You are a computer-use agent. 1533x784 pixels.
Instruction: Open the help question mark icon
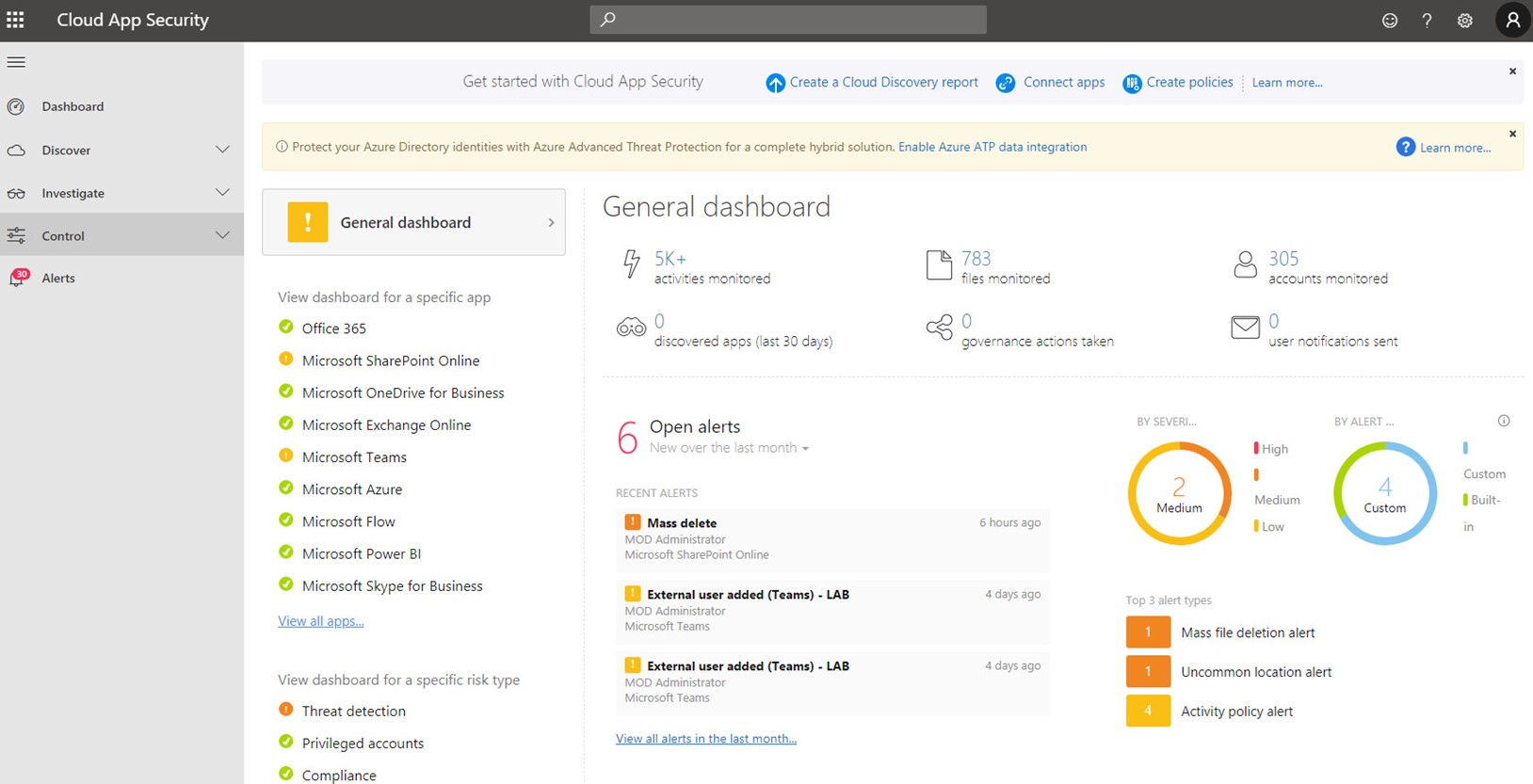[1427, 21]
